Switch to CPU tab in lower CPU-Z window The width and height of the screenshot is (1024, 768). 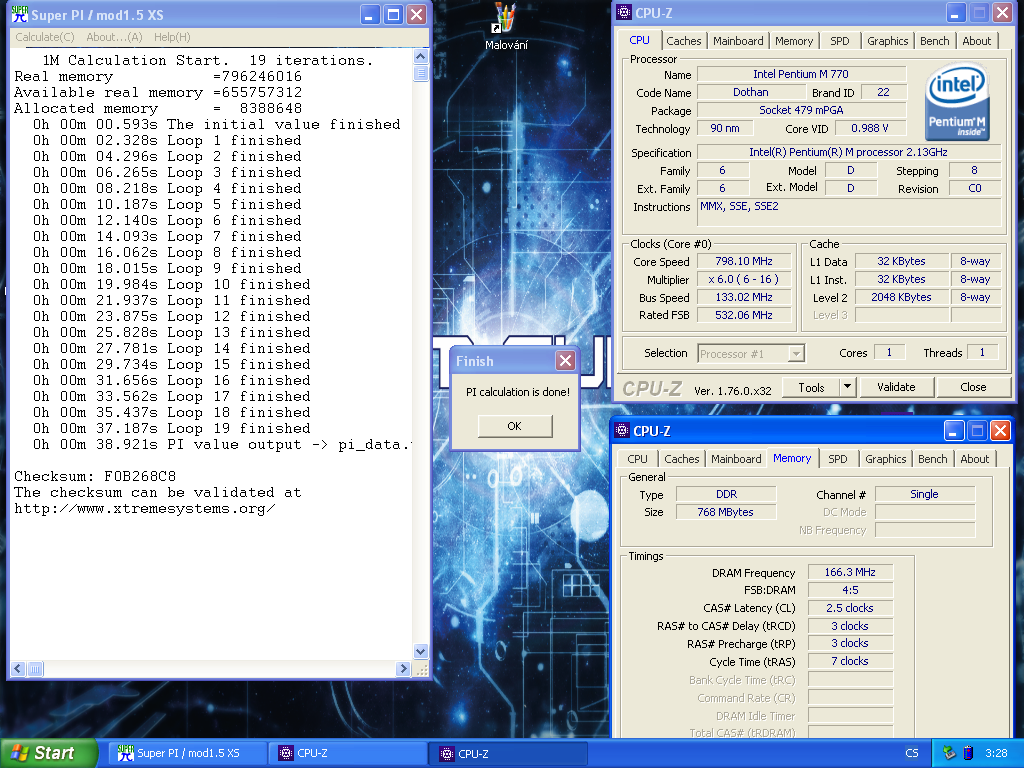(x=637, y=458)
